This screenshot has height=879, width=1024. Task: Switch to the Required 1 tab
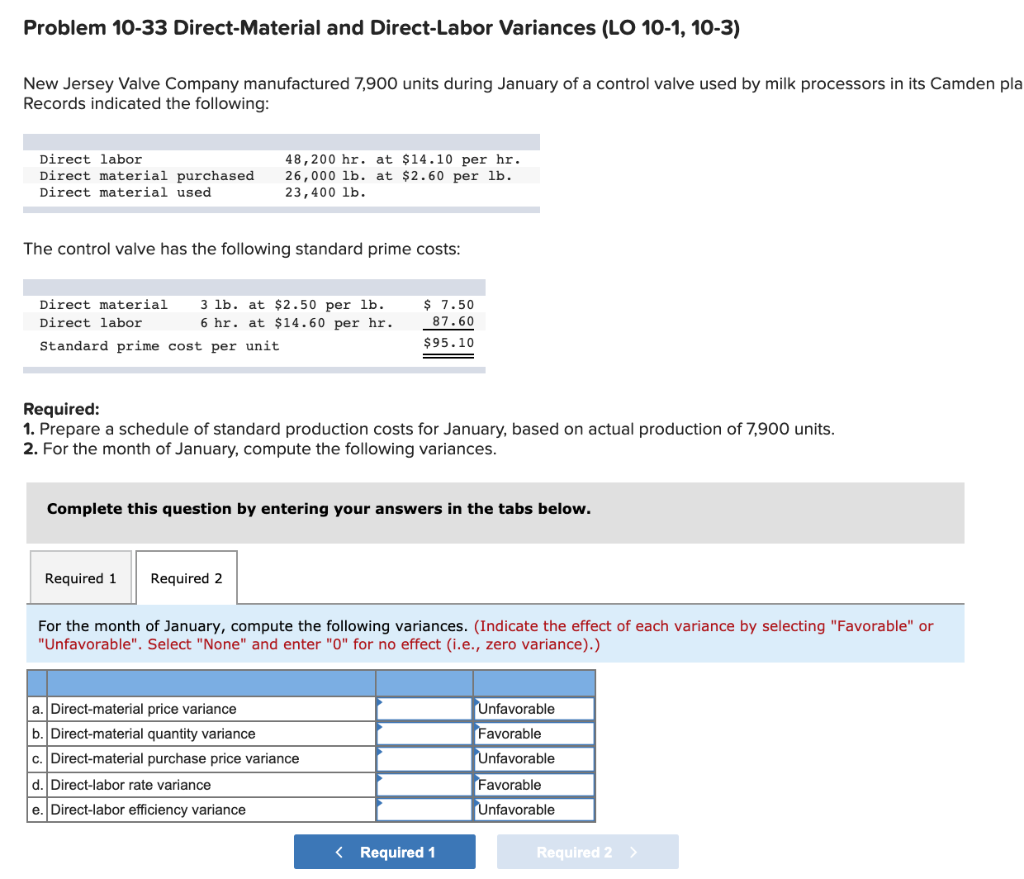80,577
